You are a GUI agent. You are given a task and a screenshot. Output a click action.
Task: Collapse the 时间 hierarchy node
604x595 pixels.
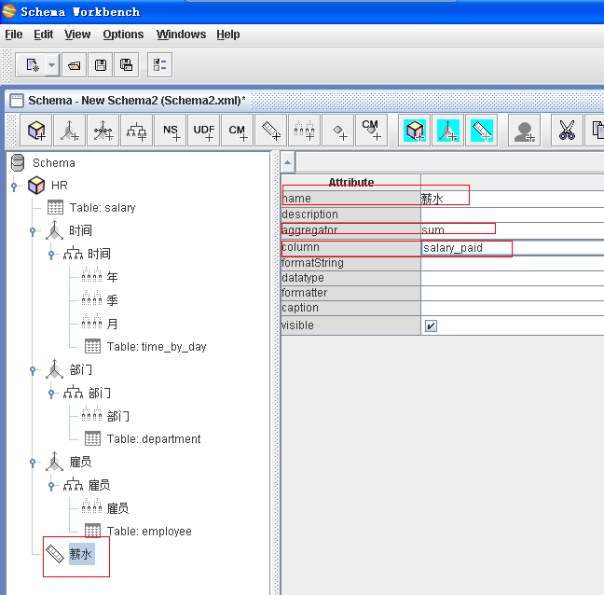pos(51,255)
